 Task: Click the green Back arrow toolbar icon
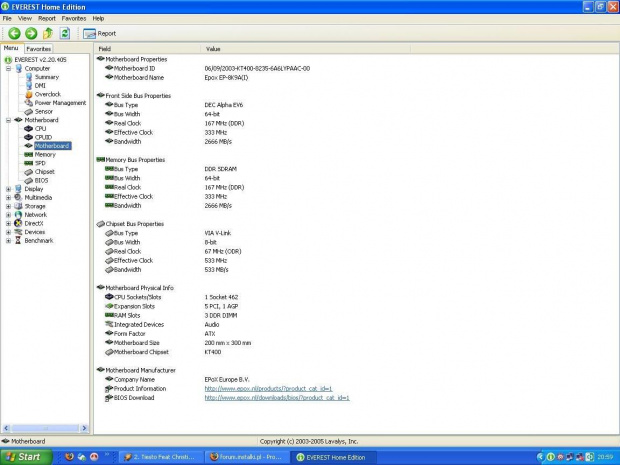point(13,33)
